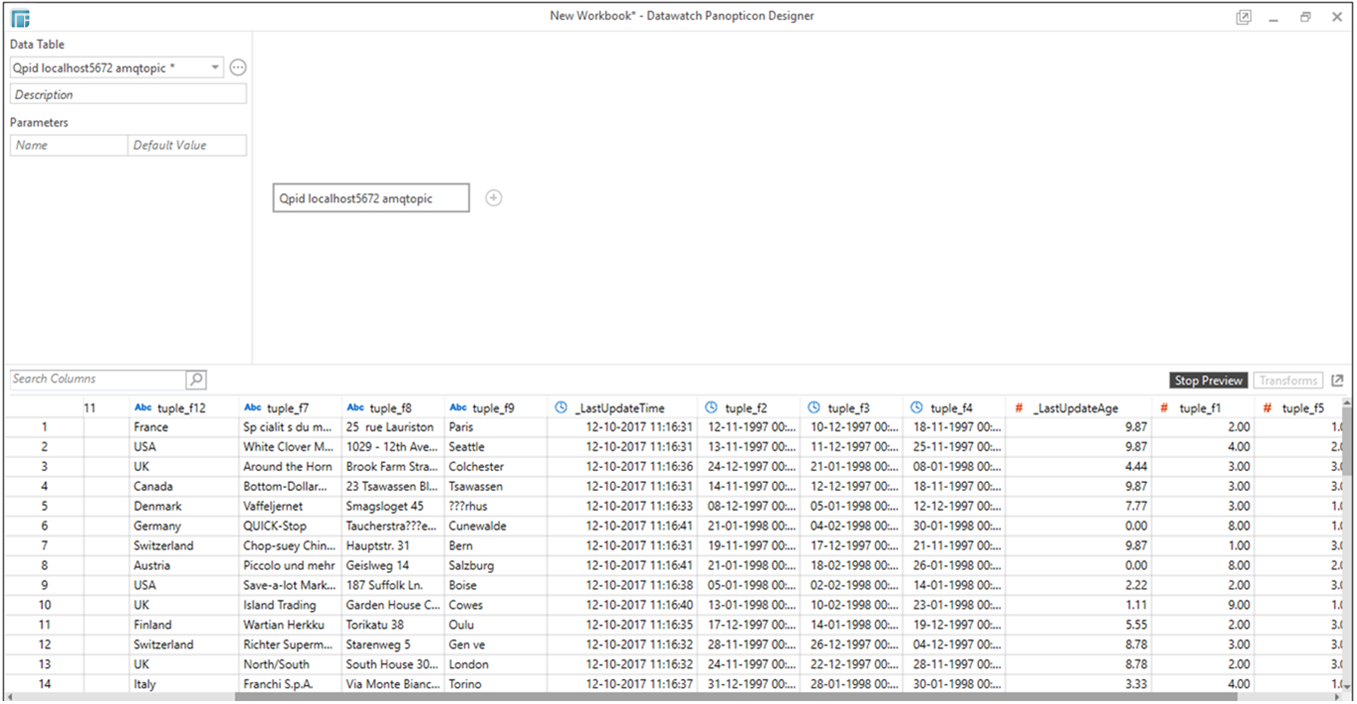Pop out the data preview panel
1357x704 pixels.
[1338, 381]
